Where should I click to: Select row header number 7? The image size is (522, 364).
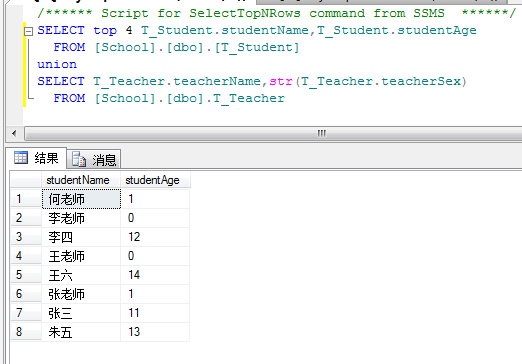[26, 313]
